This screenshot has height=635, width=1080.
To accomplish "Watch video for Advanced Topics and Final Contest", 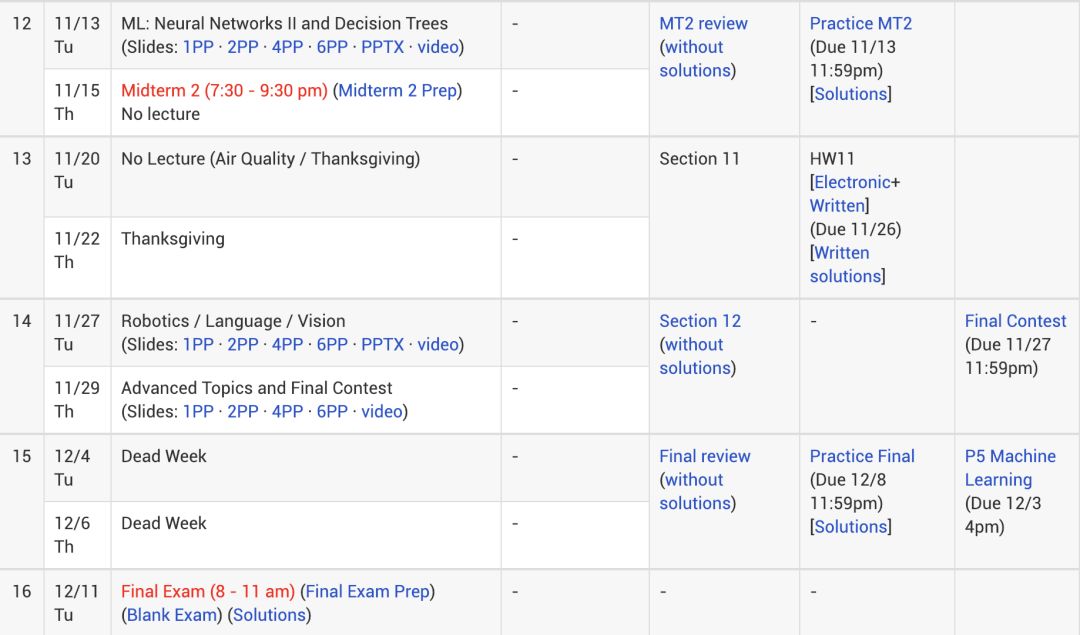I will (382, 412).
